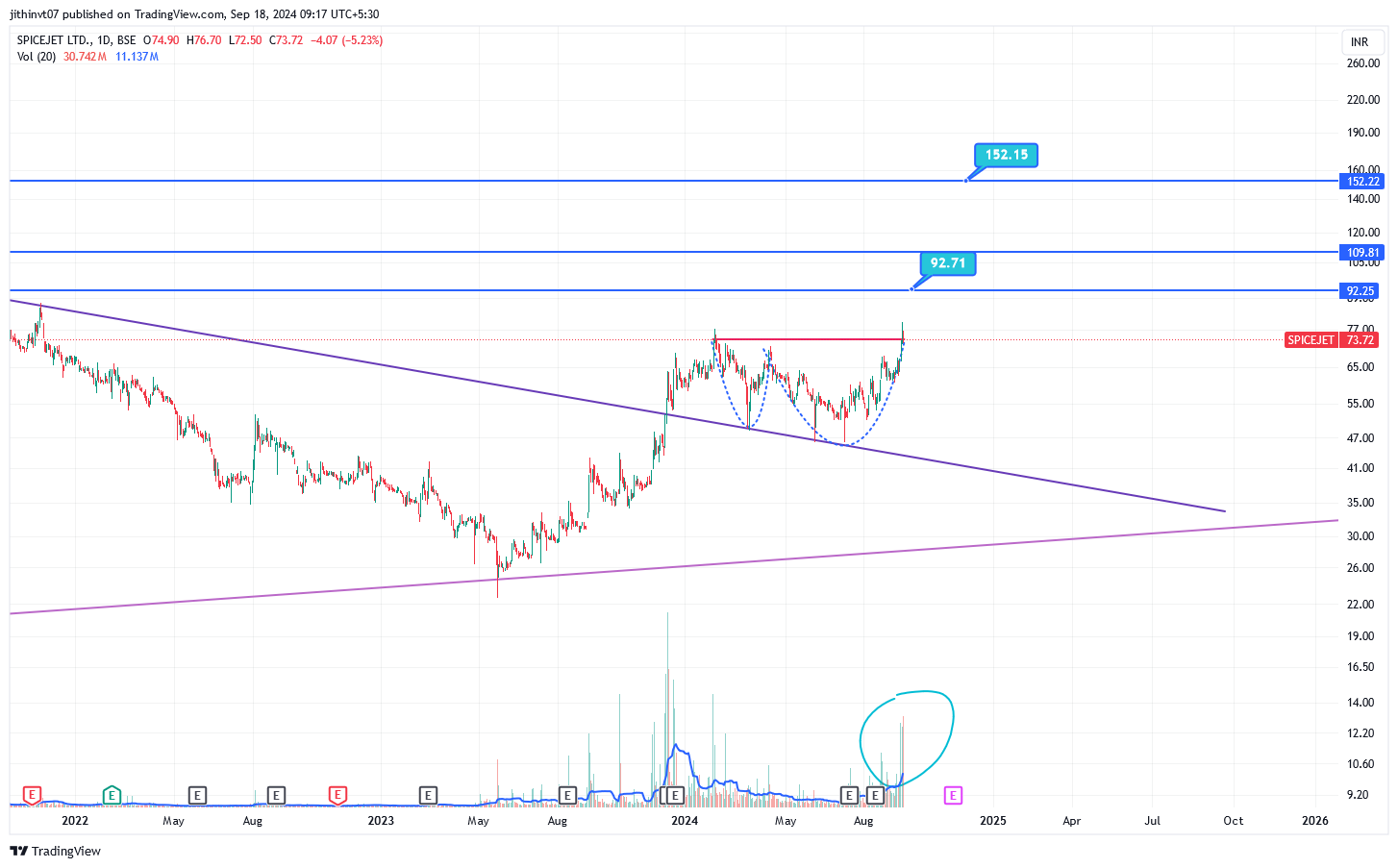Click the Oct label on time axis

click(1233, 821)
